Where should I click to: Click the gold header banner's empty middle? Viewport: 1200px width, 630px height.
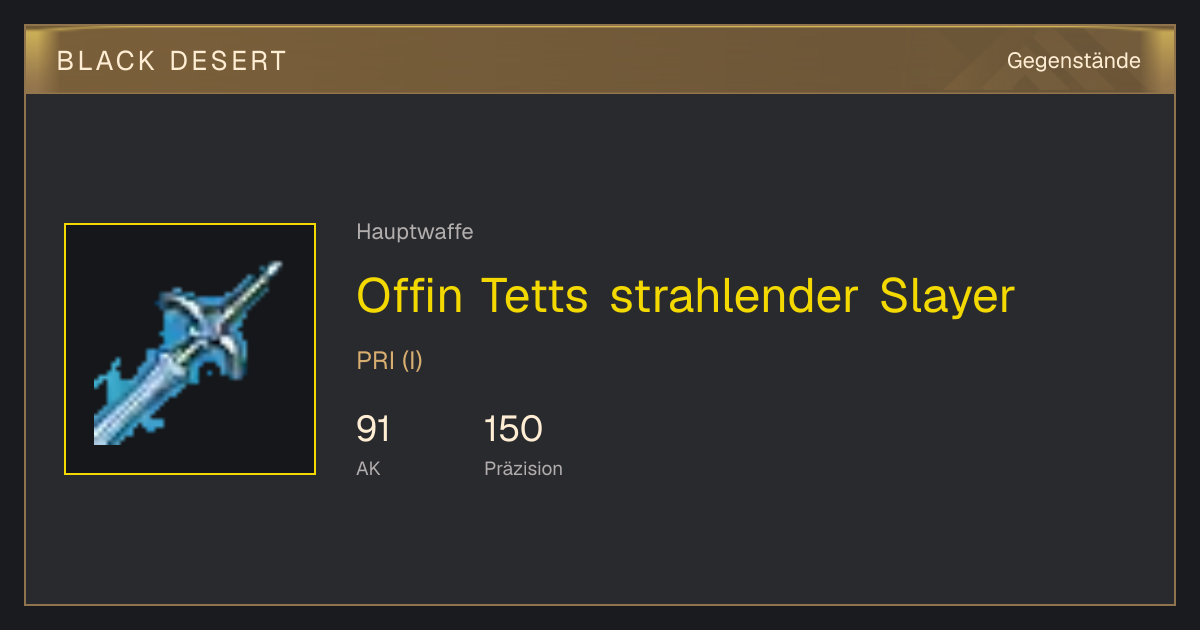click(640, 61)
